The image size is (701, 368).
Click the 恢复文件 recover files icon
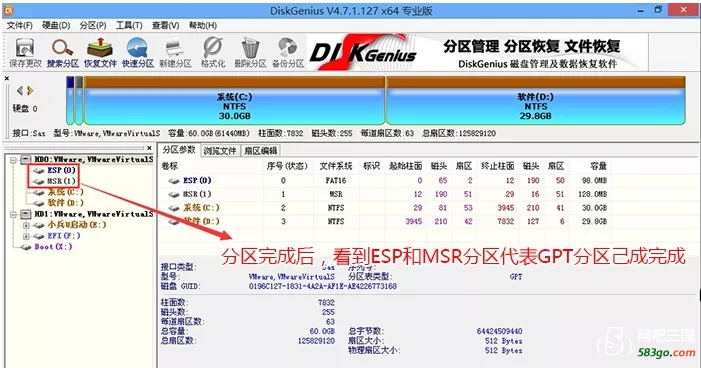[x=100, y=53]
